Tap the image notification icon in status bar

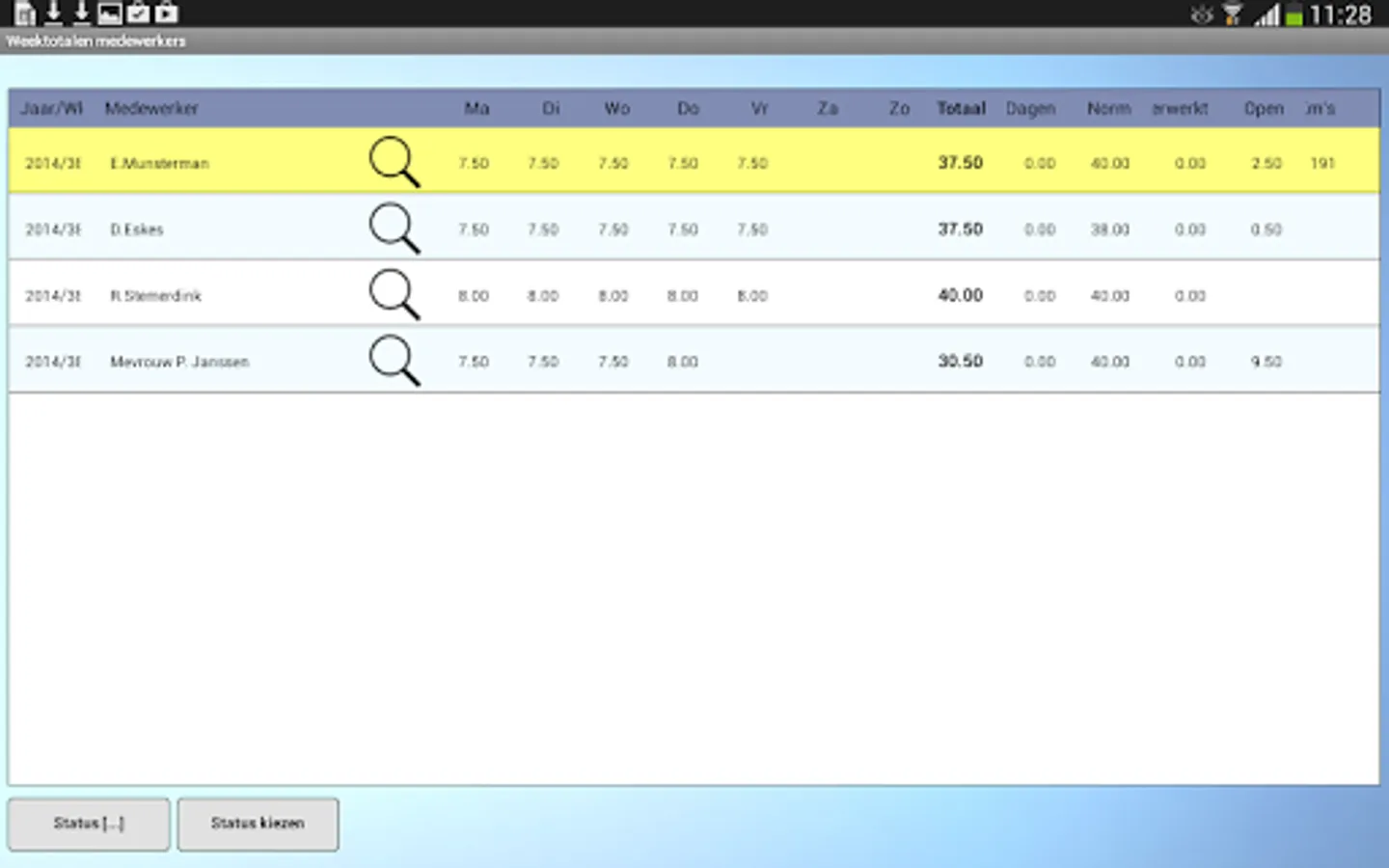110,13
